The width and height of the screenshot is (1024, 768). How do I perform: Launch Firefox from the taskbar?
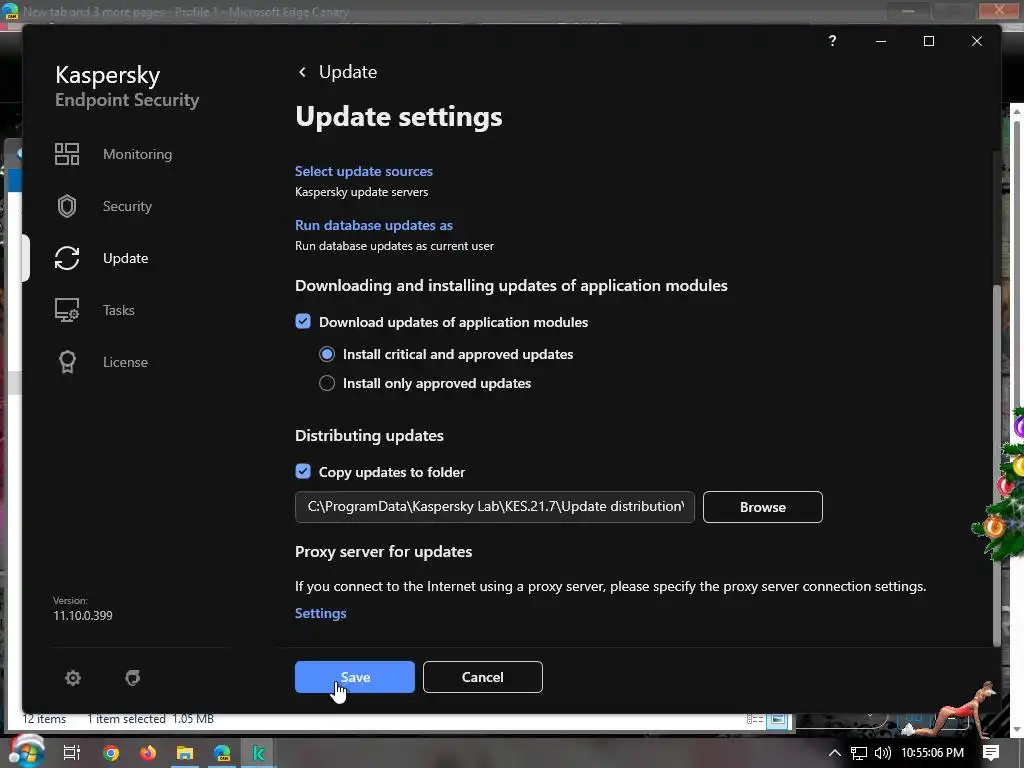coord(148,752)
